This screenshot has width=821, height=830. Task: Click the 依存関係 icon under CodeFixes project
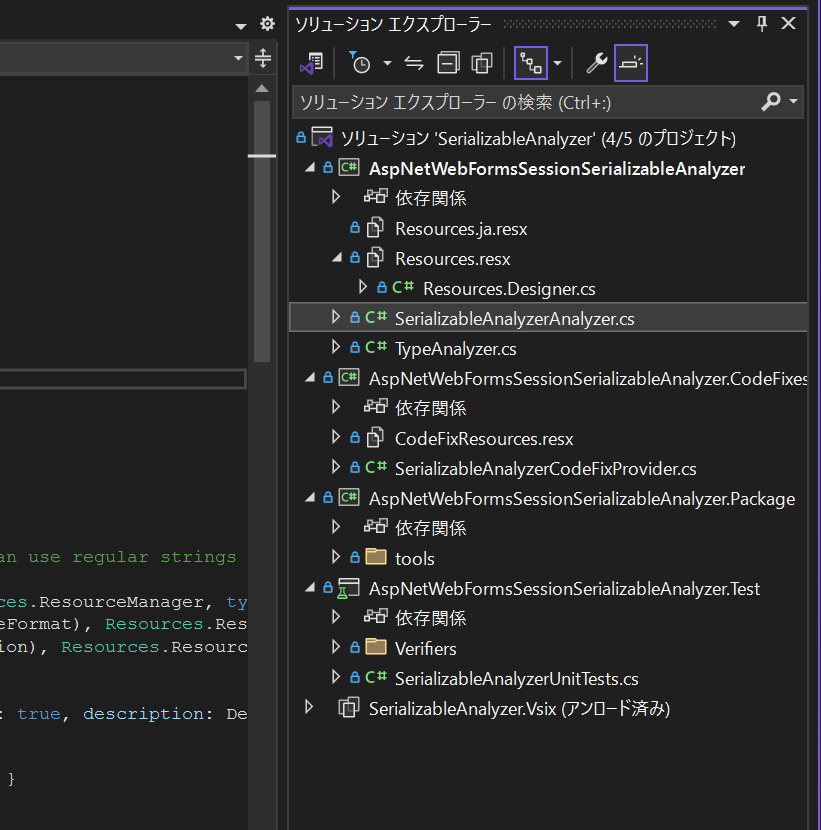[376, 407]
